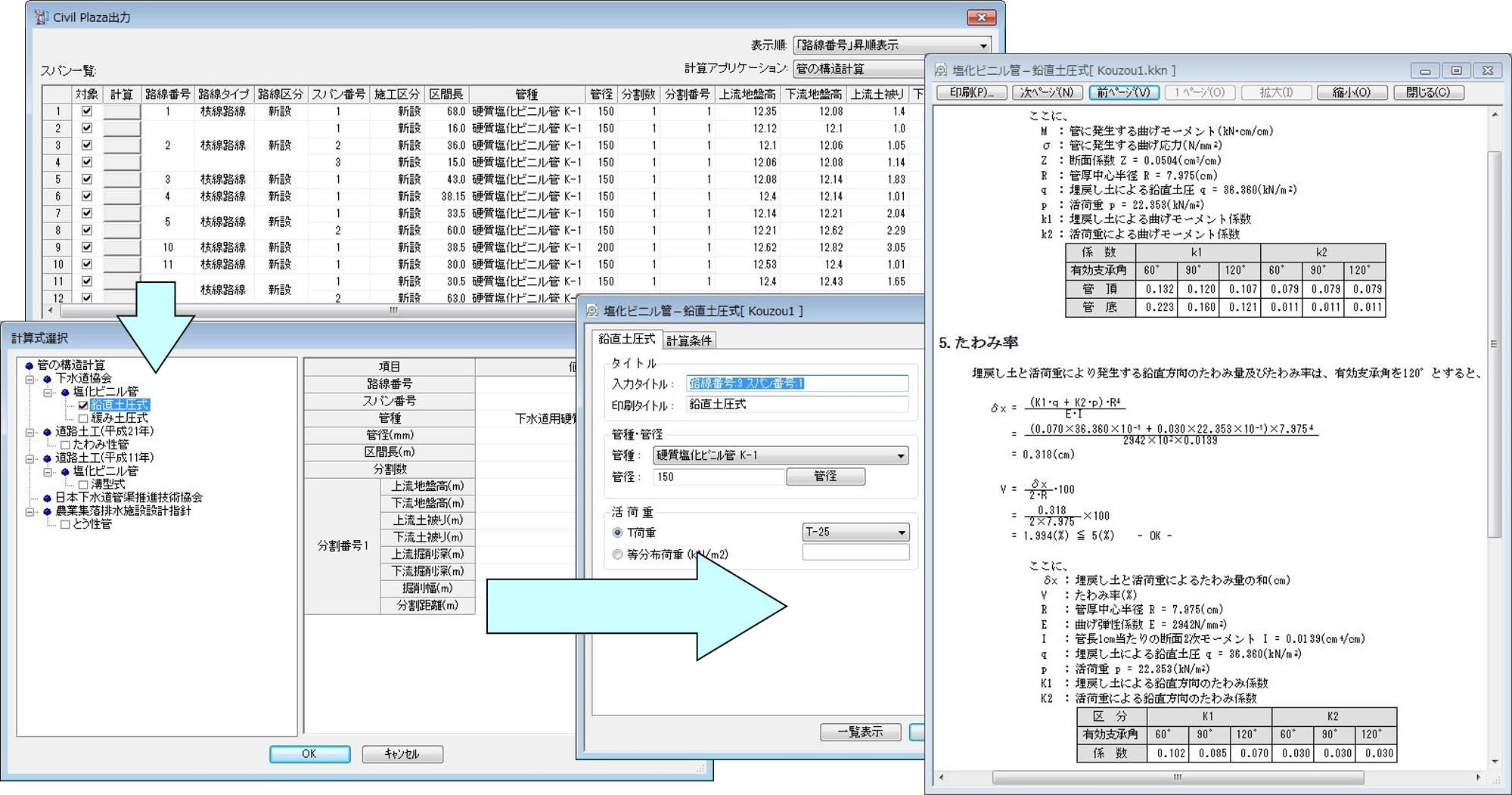Click the span list horizontal scrollbar
This screenshot has height=795, width=1512.
tap(393, 310)
